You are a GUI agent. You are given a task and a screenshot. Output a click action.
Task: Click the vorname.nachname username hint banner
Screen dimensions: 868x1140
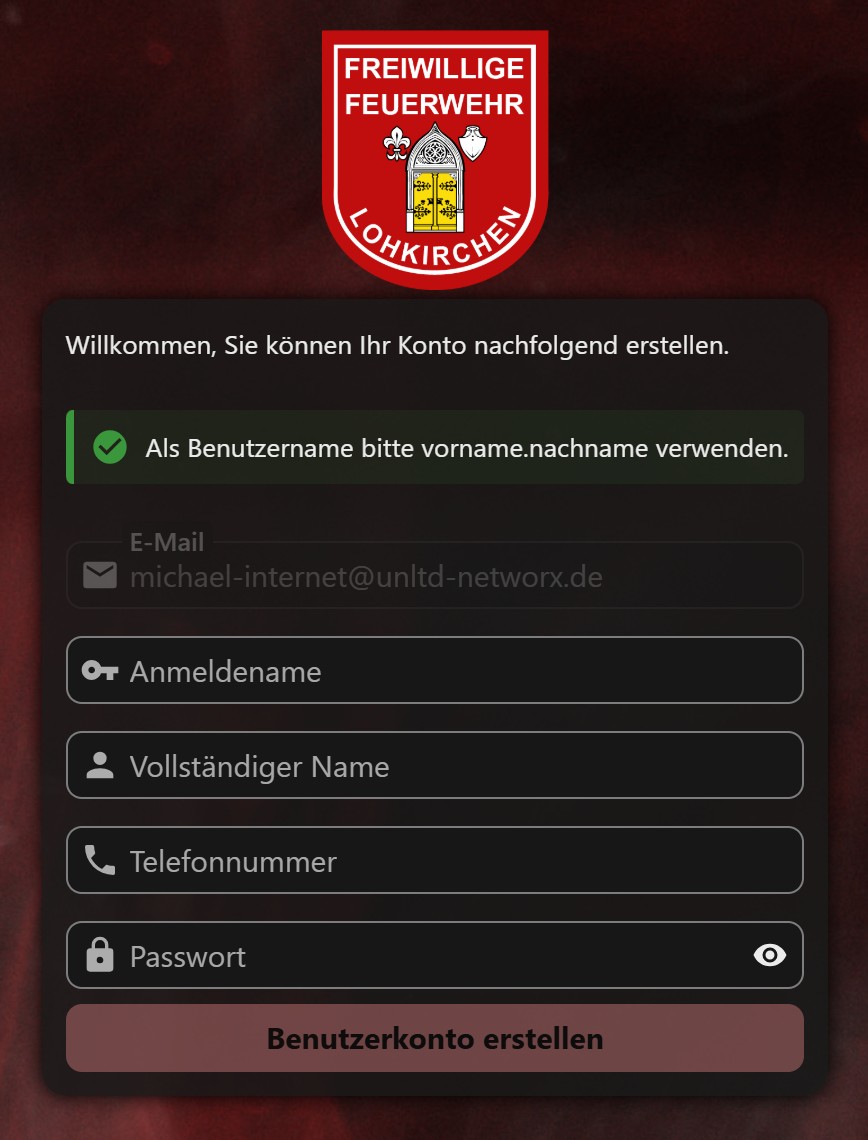[435, 447]
